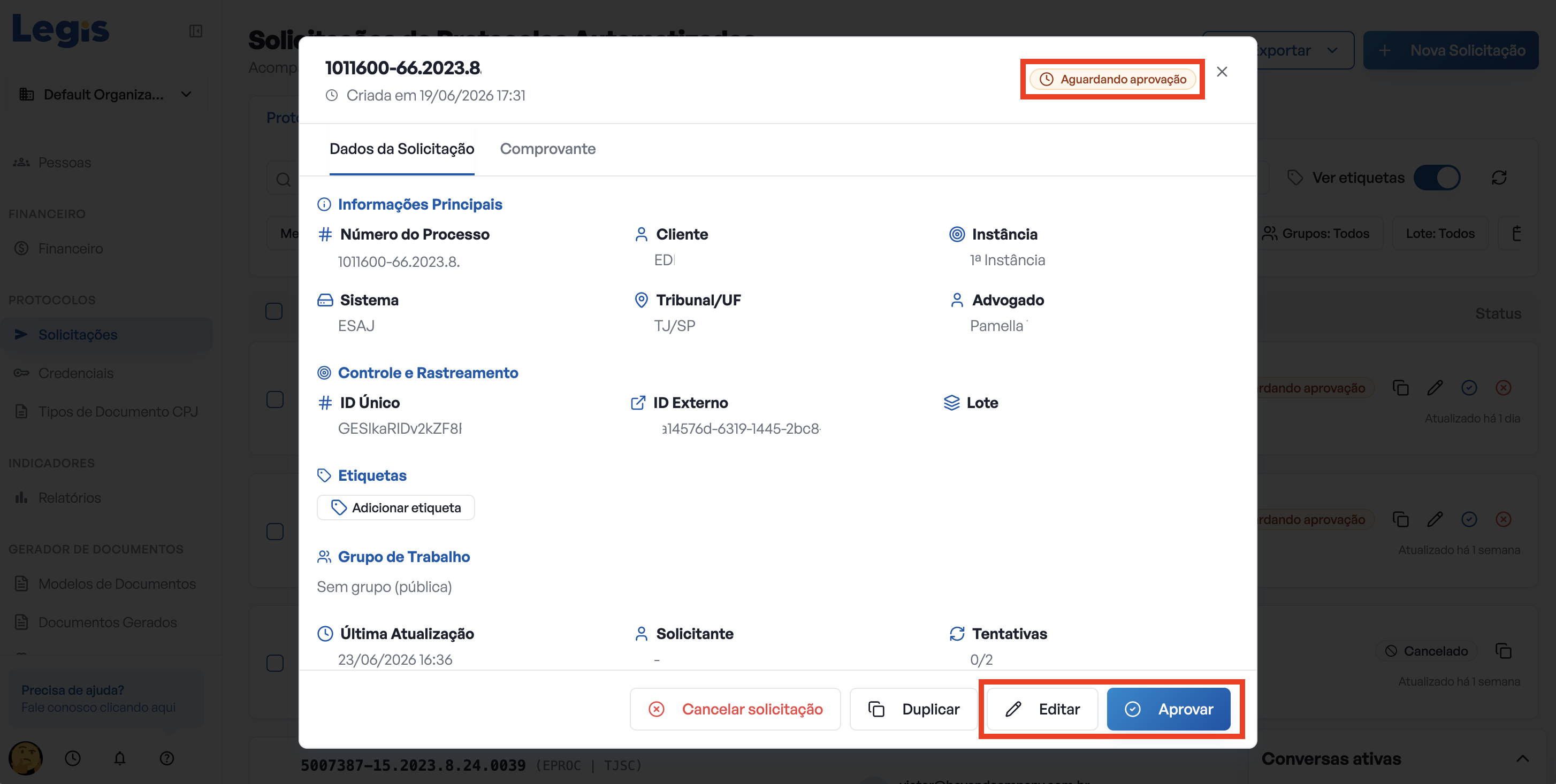Open the help question mark icon
Image resolution: width=1556 pixels, height=784 pixels.
[167, 758]
